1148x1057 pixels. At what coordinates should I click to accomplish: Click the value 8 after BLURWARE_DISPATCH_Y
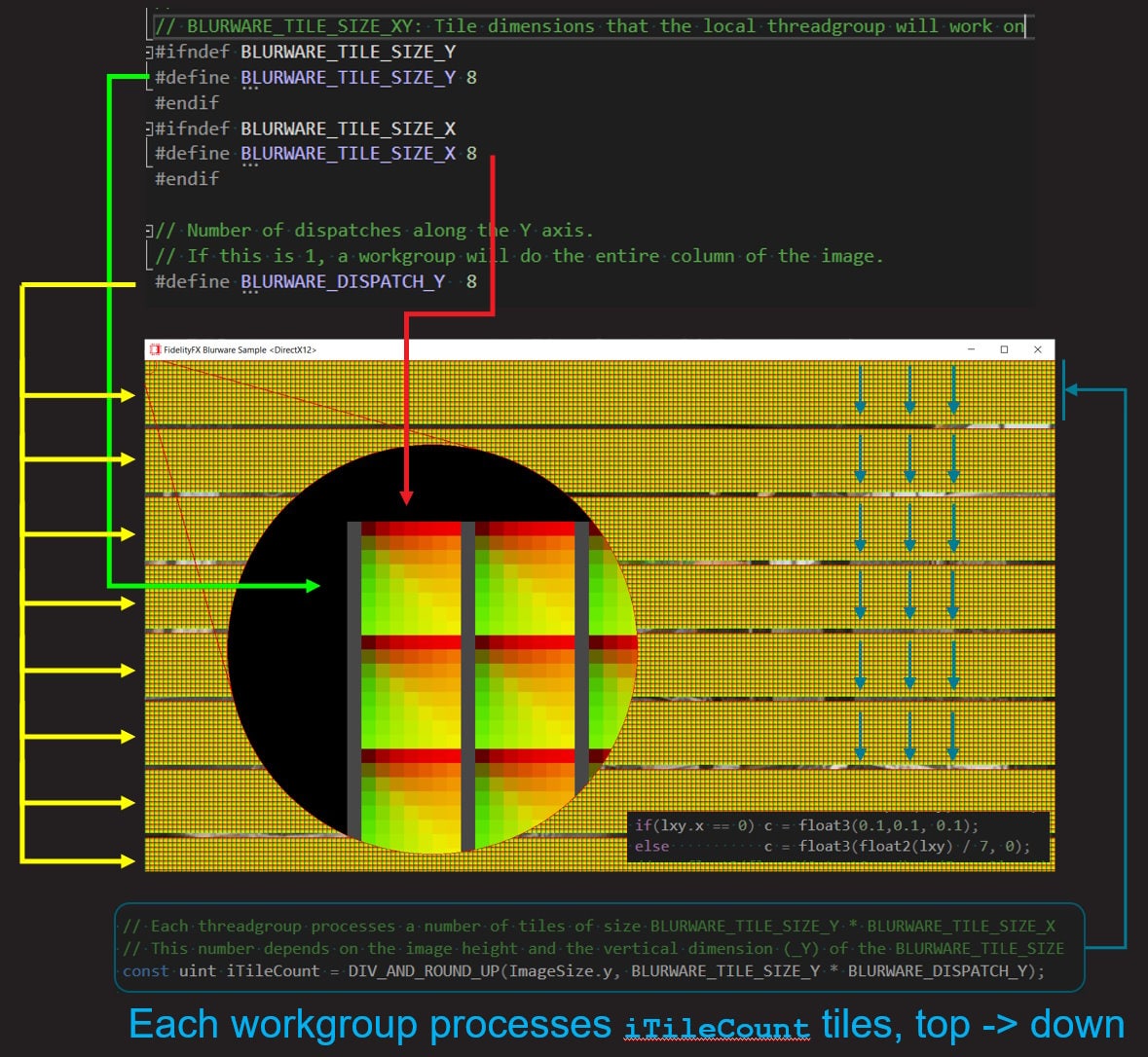471,281
